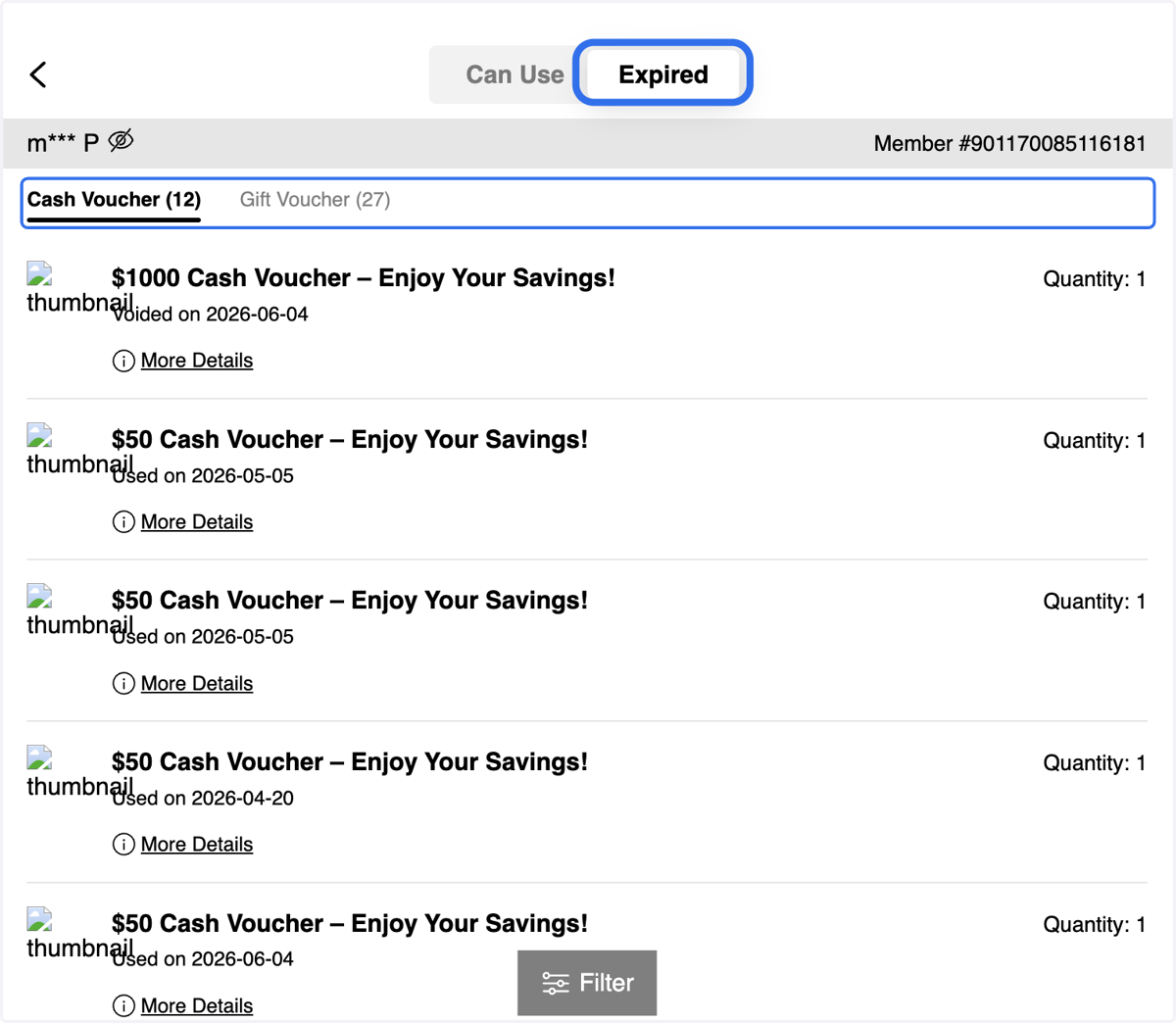The width and height of the screenshot is (1176, 1023).
Task: Select the Expired tab
Action: pos(663,74)
